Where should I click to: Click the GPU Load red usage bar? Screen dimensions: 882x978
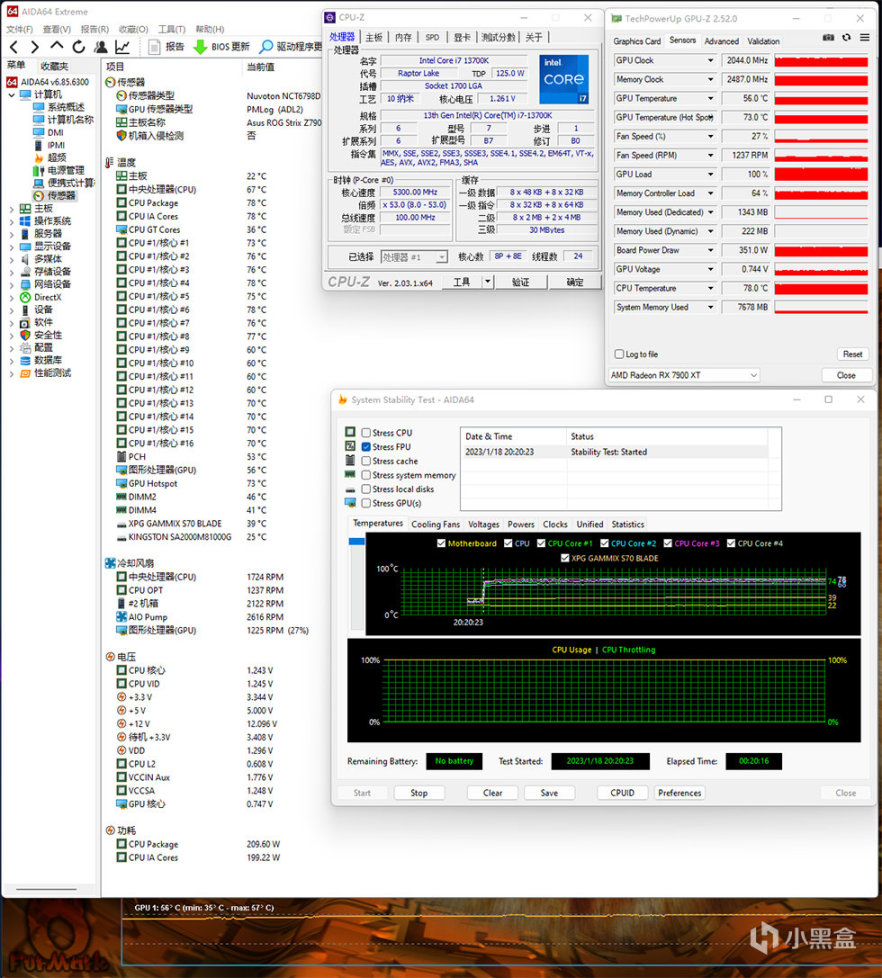[821, 174]
